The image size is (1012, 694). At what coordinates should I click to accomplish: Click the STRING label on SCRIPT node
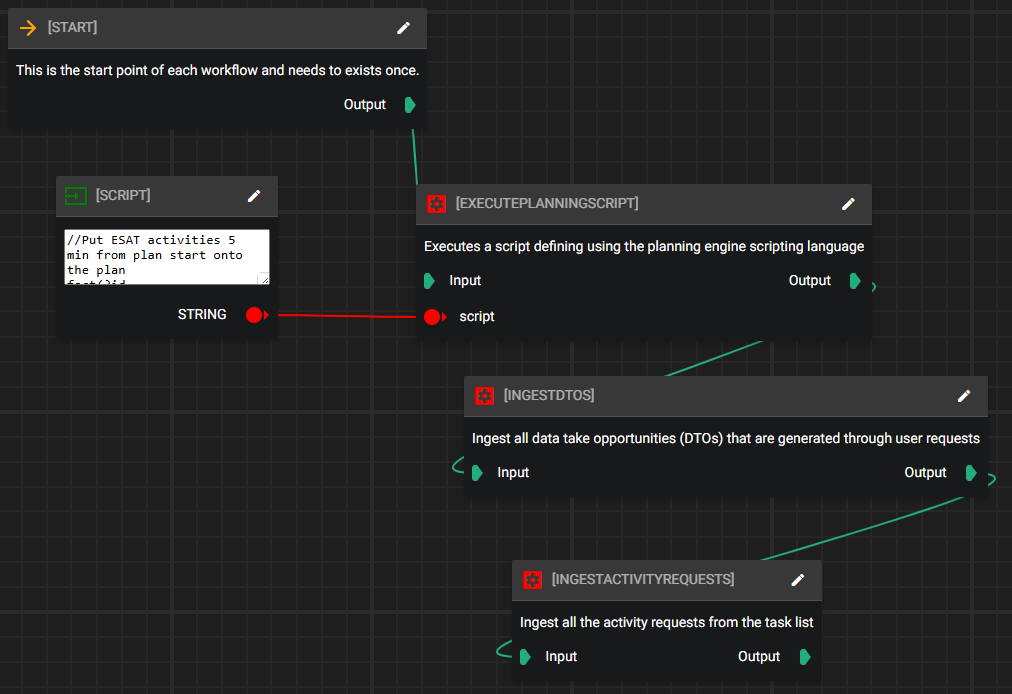tap(202, 314)
